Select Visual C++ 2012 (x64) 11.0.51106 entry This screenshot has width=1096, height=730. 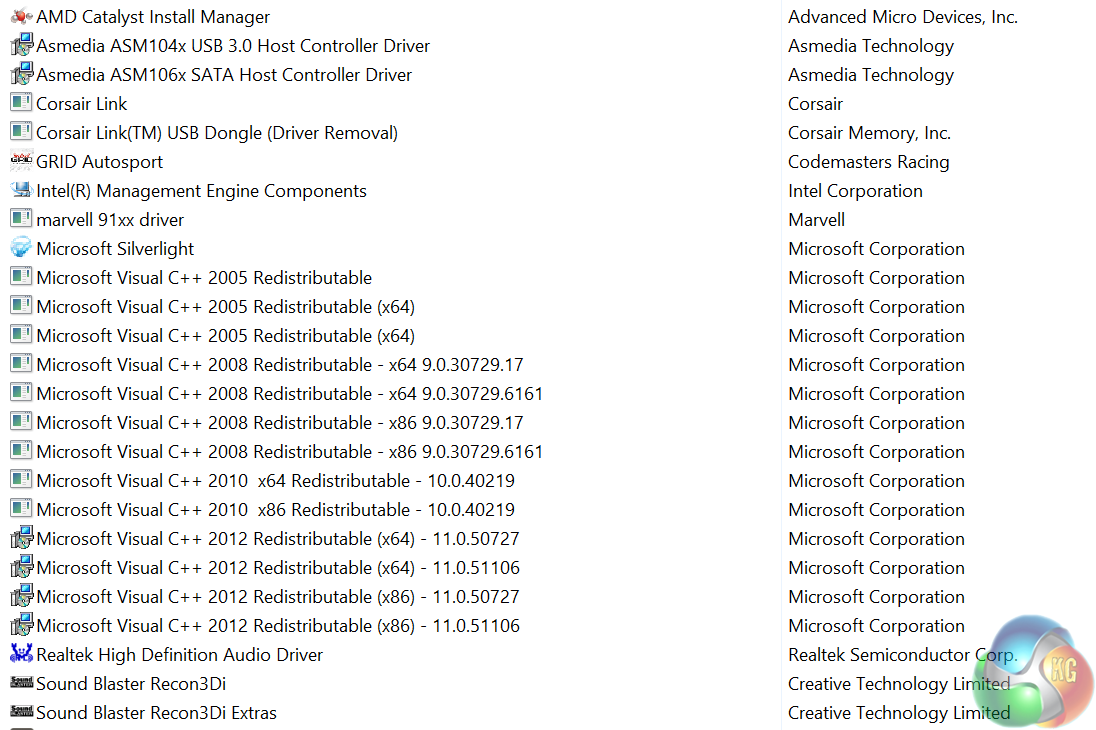pos(278,568)
